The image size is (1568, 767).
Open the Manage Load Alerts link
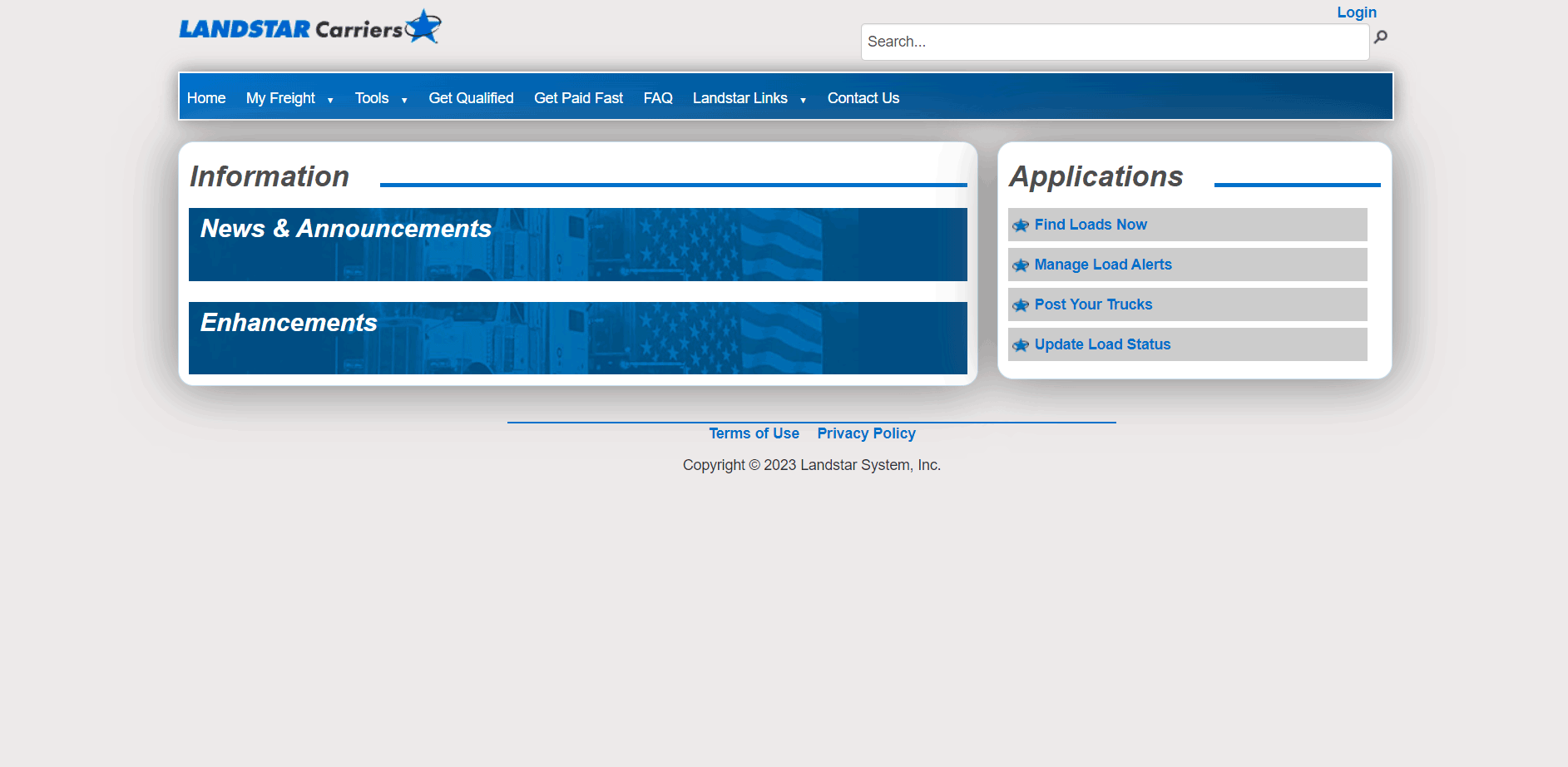coord(1103,265)
